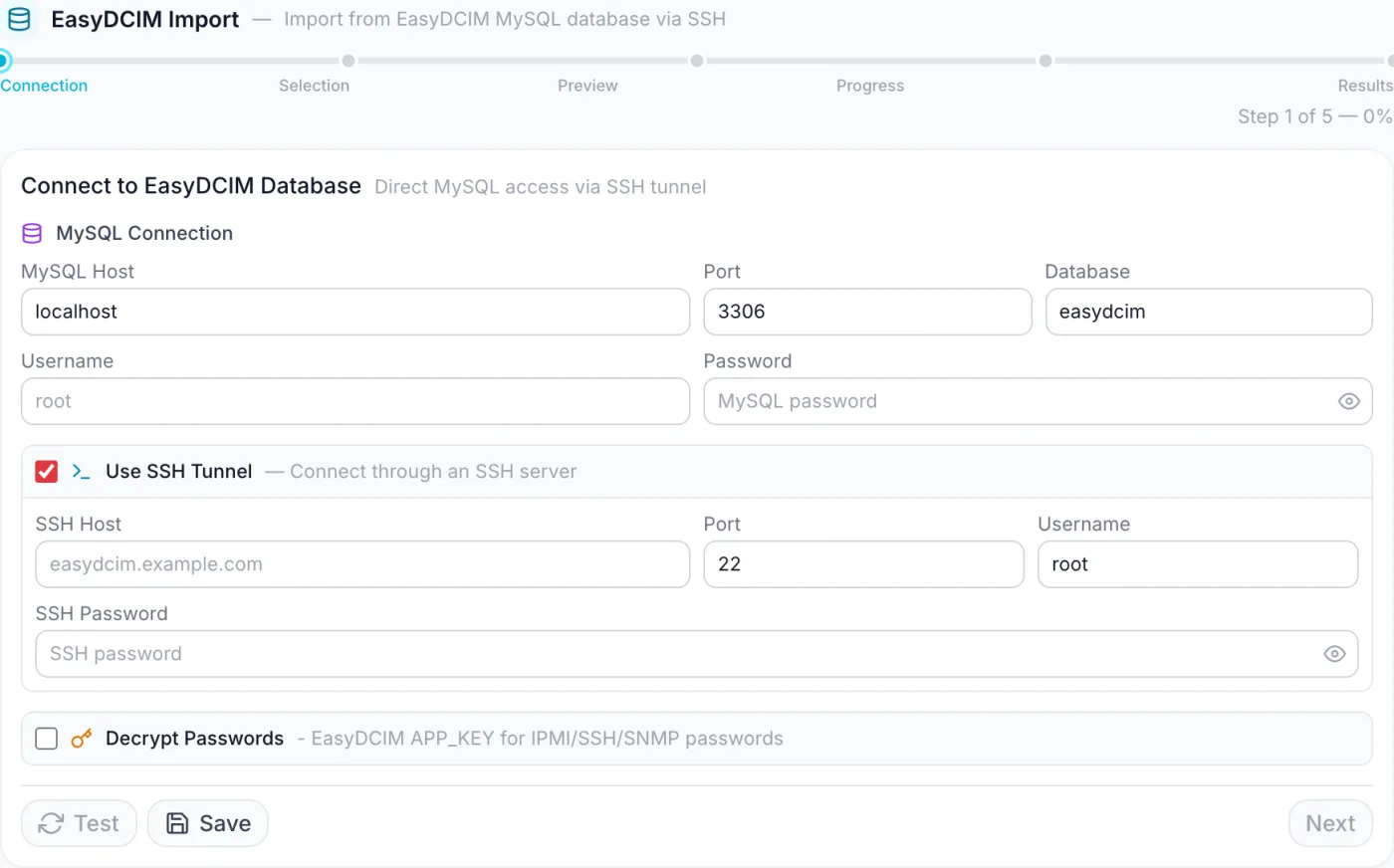
Task: Click the orange key icon beside Decrypt Passwords
Action: (82, 739)
